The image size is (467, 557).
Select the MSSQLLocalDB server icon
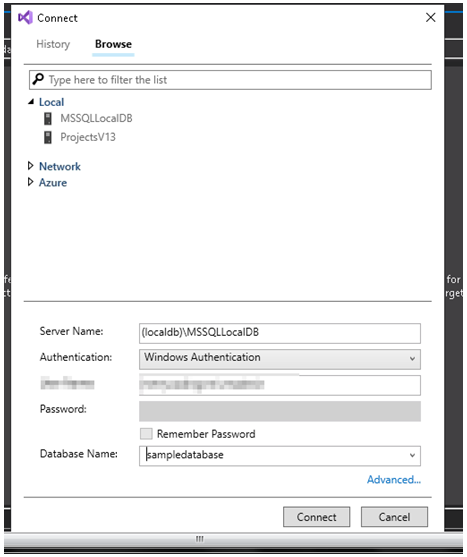pos(48,119)
